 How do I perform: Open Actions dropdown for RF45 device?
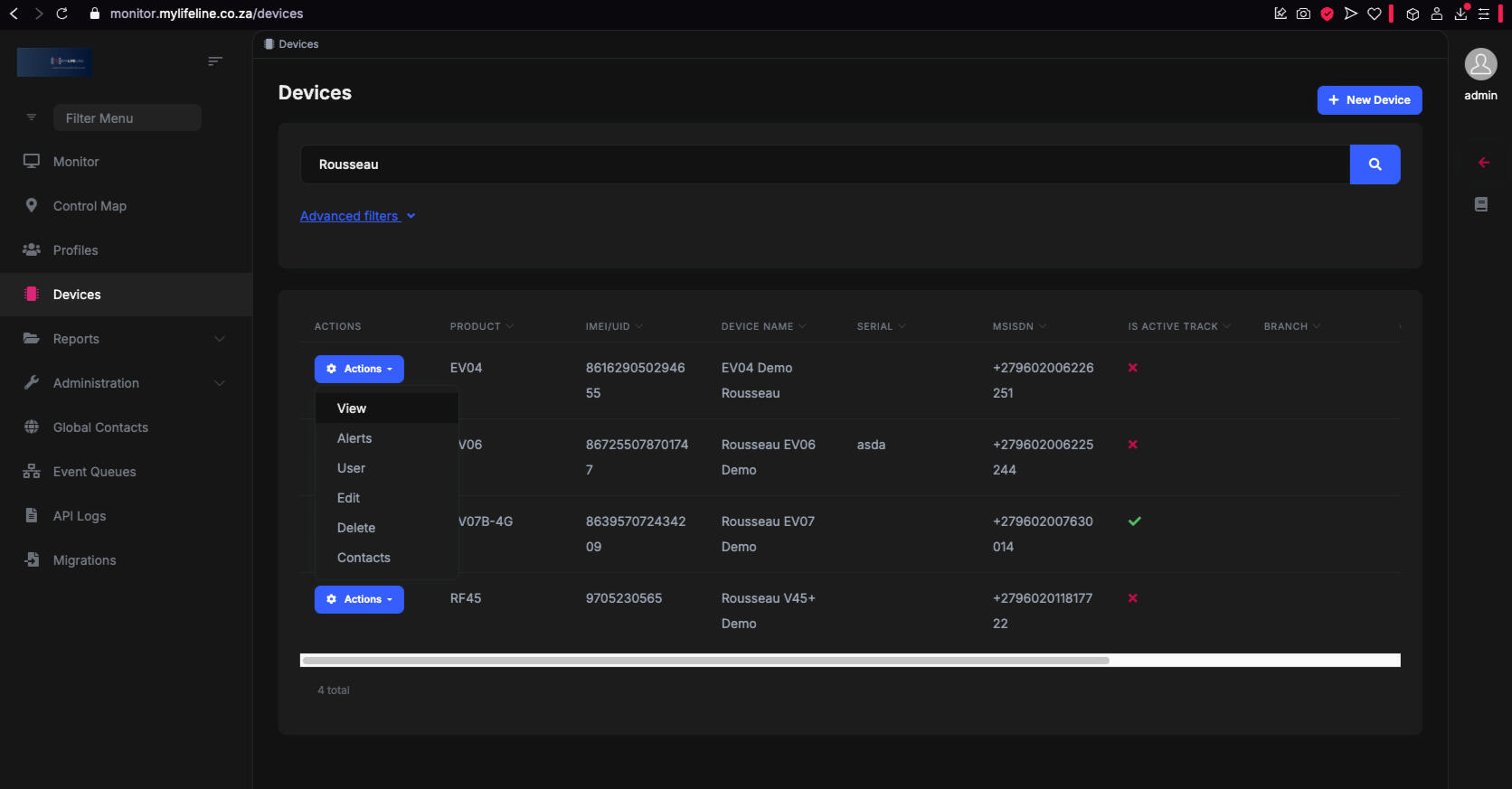359,599
